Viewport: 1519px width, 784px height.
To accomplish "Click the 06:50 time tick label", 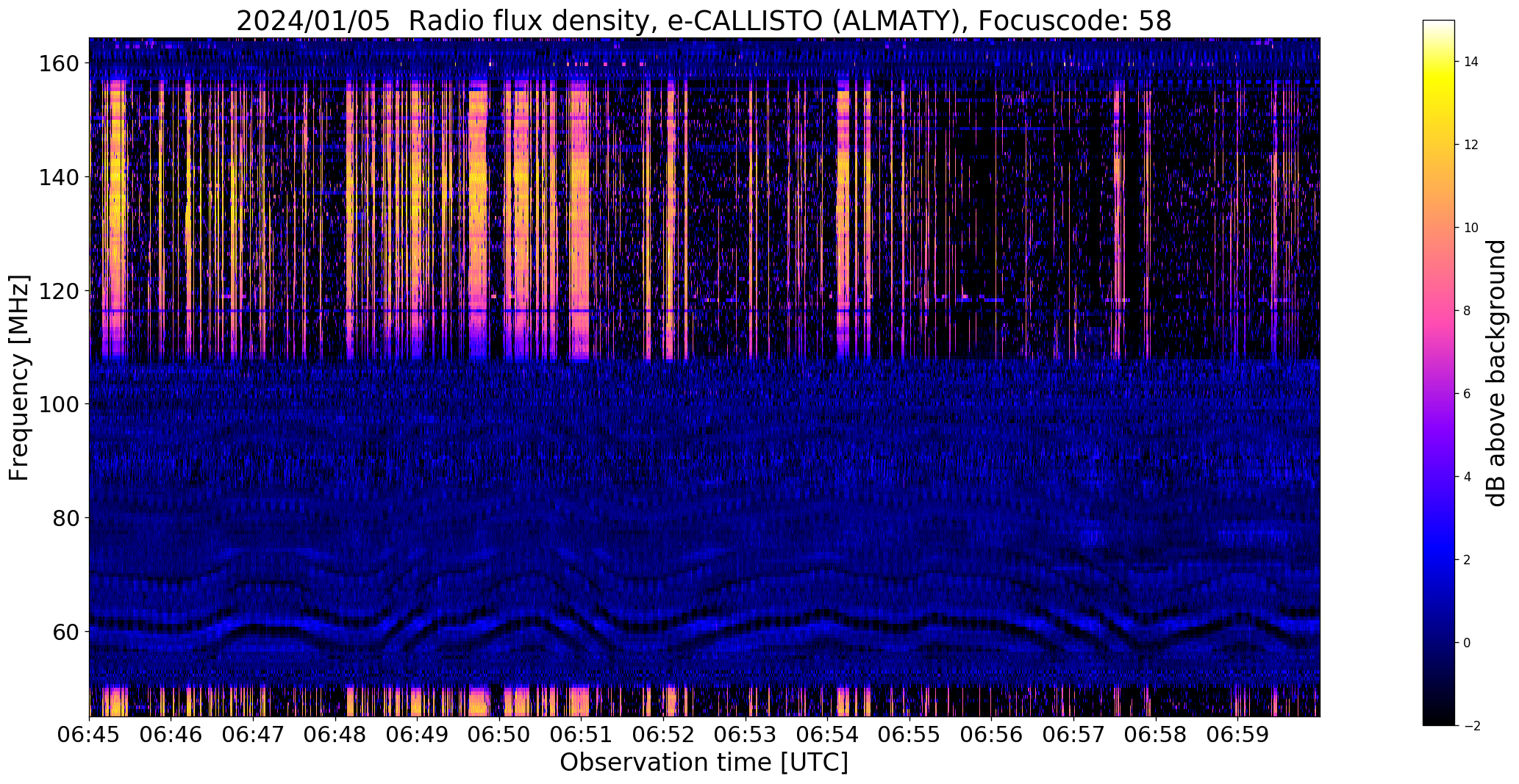I will (x=500, y=735).
